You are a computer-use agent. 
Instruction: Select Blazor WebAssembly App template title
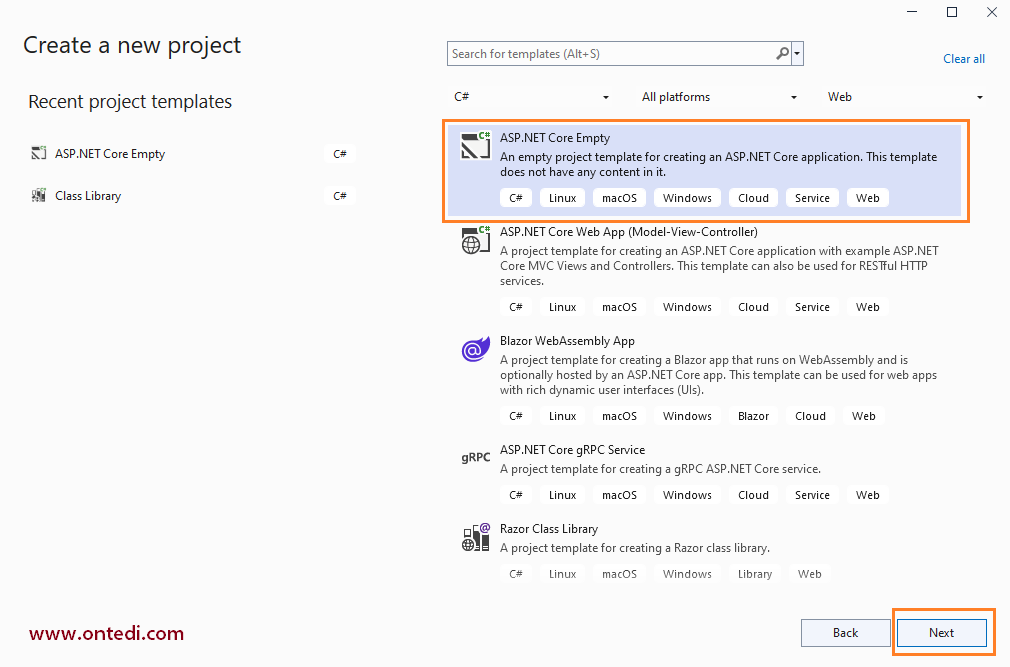pos(567,341)
